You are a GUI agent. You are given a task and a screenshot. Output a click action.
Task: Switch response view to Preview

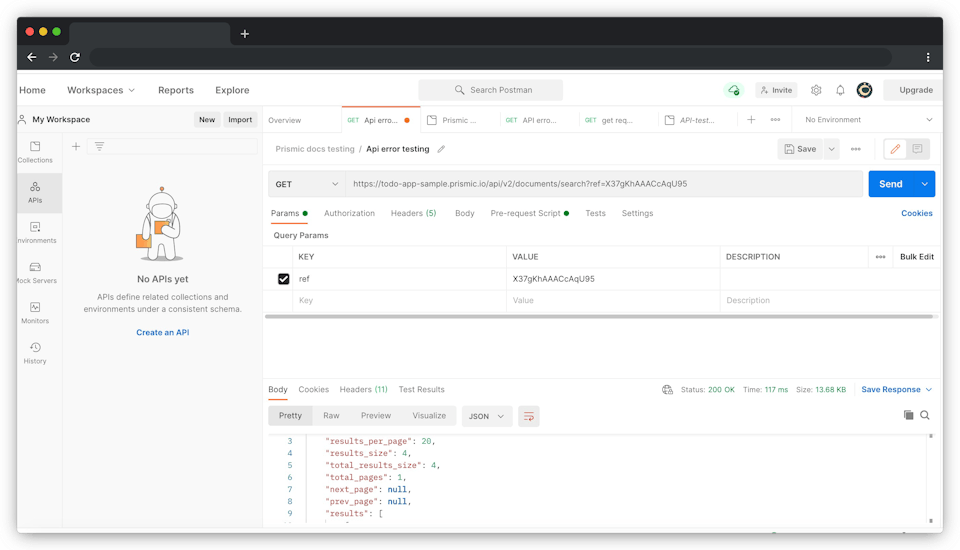click(376, 415)
